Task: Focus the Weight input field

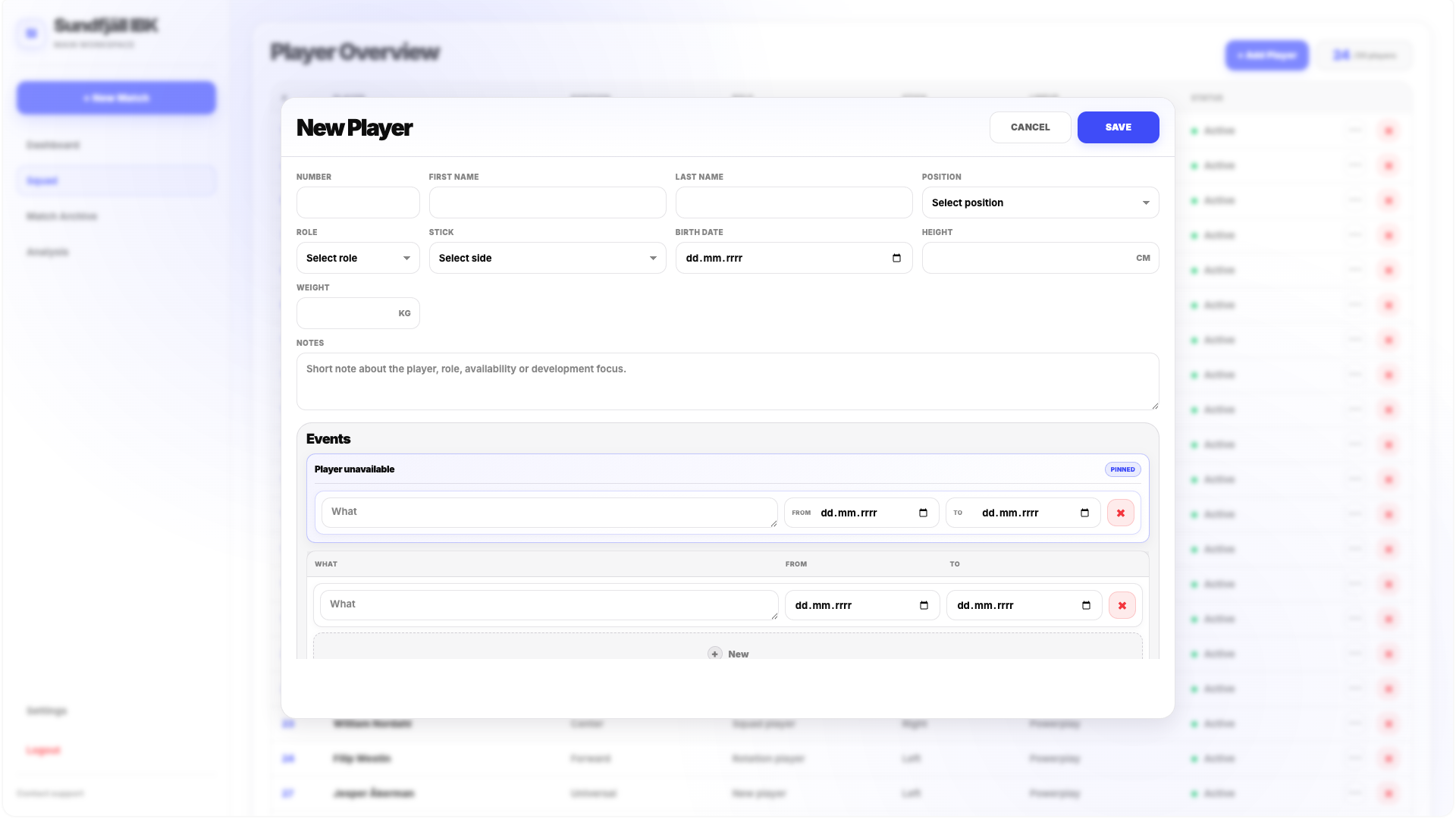Action: click(358, 313)
